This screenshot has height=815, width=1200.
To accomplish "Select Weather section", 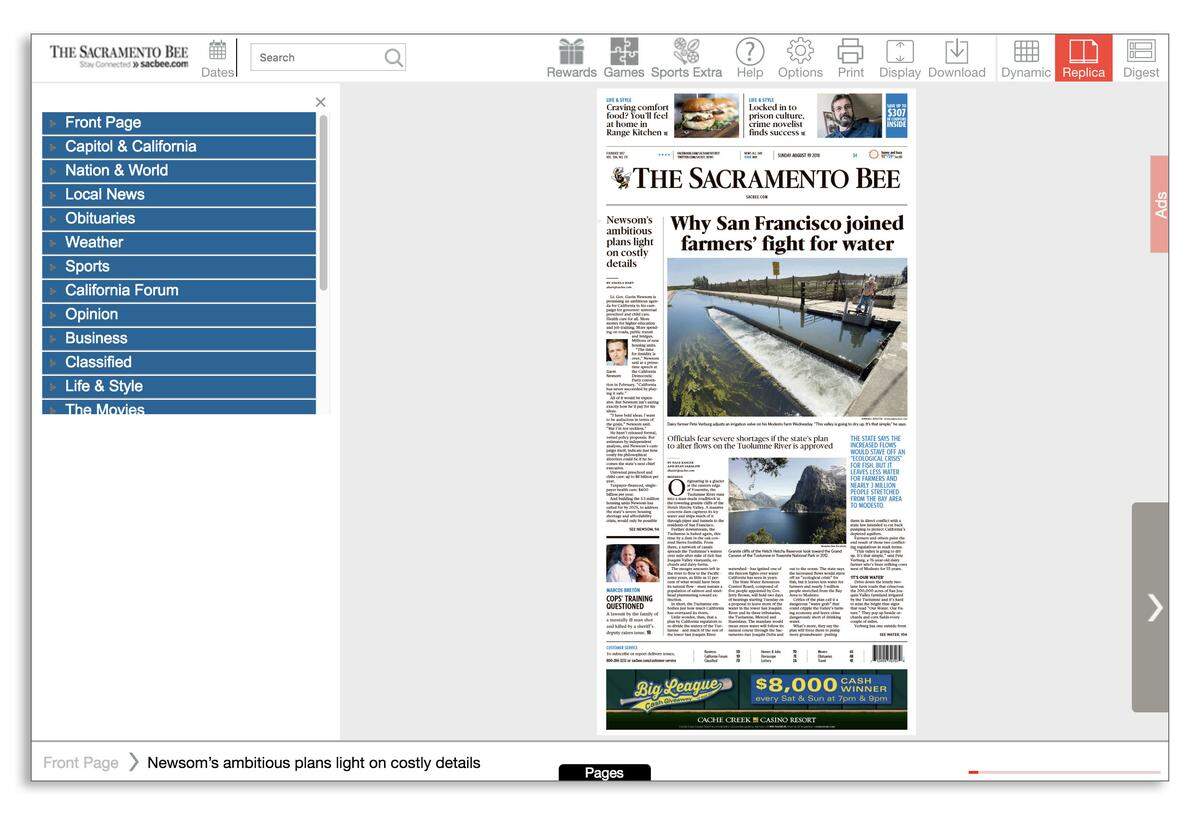I will (179, 242).
